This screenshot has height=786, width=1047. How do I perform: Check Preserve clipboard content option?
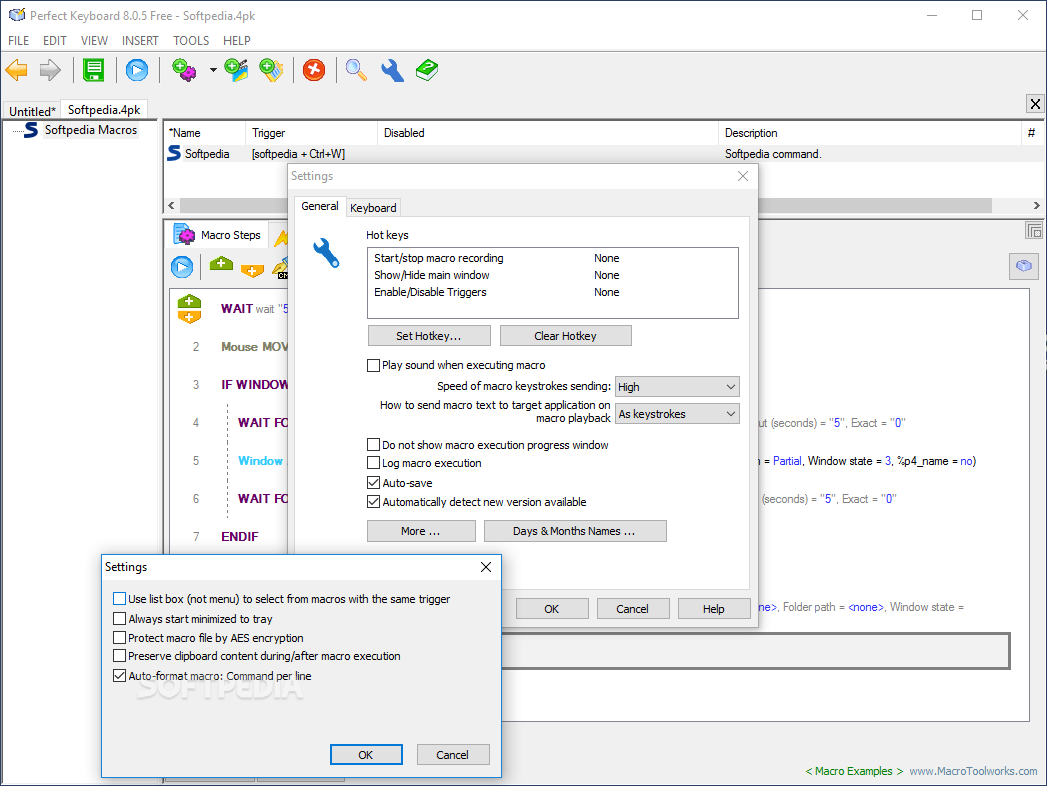[120, 656]
